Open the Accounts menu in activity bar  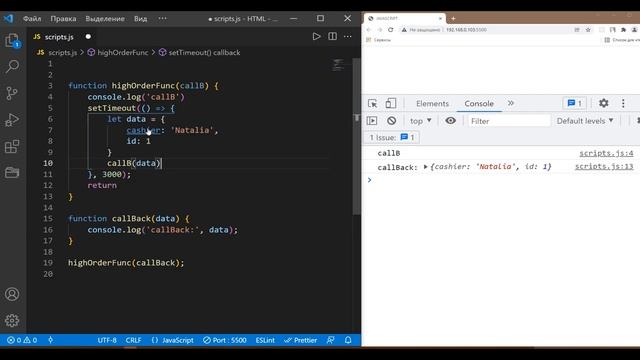point(12,294)
